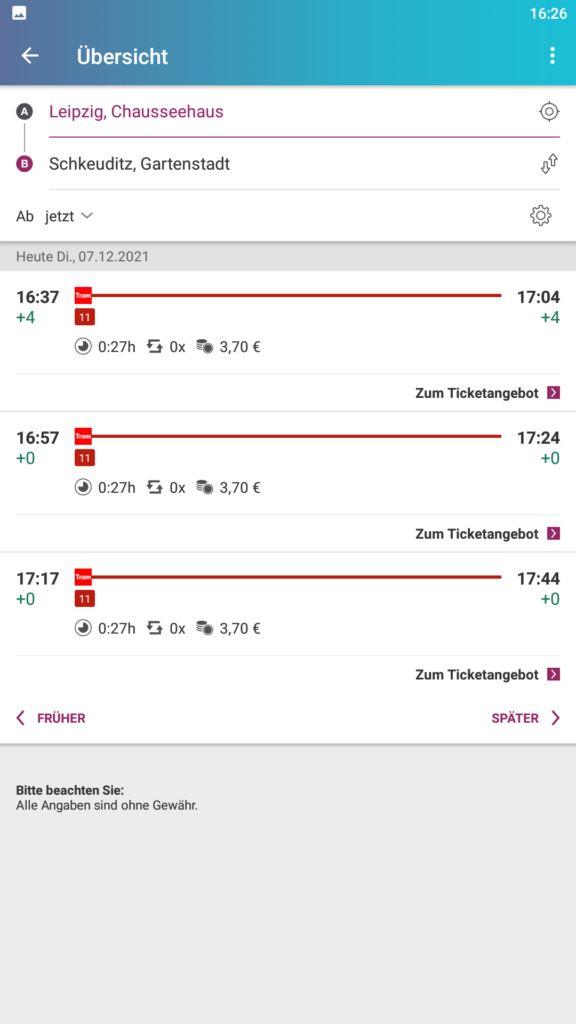Open the 'jetzt' departure time dropdown
This screenshot has height=1024, width=576.
69,216
